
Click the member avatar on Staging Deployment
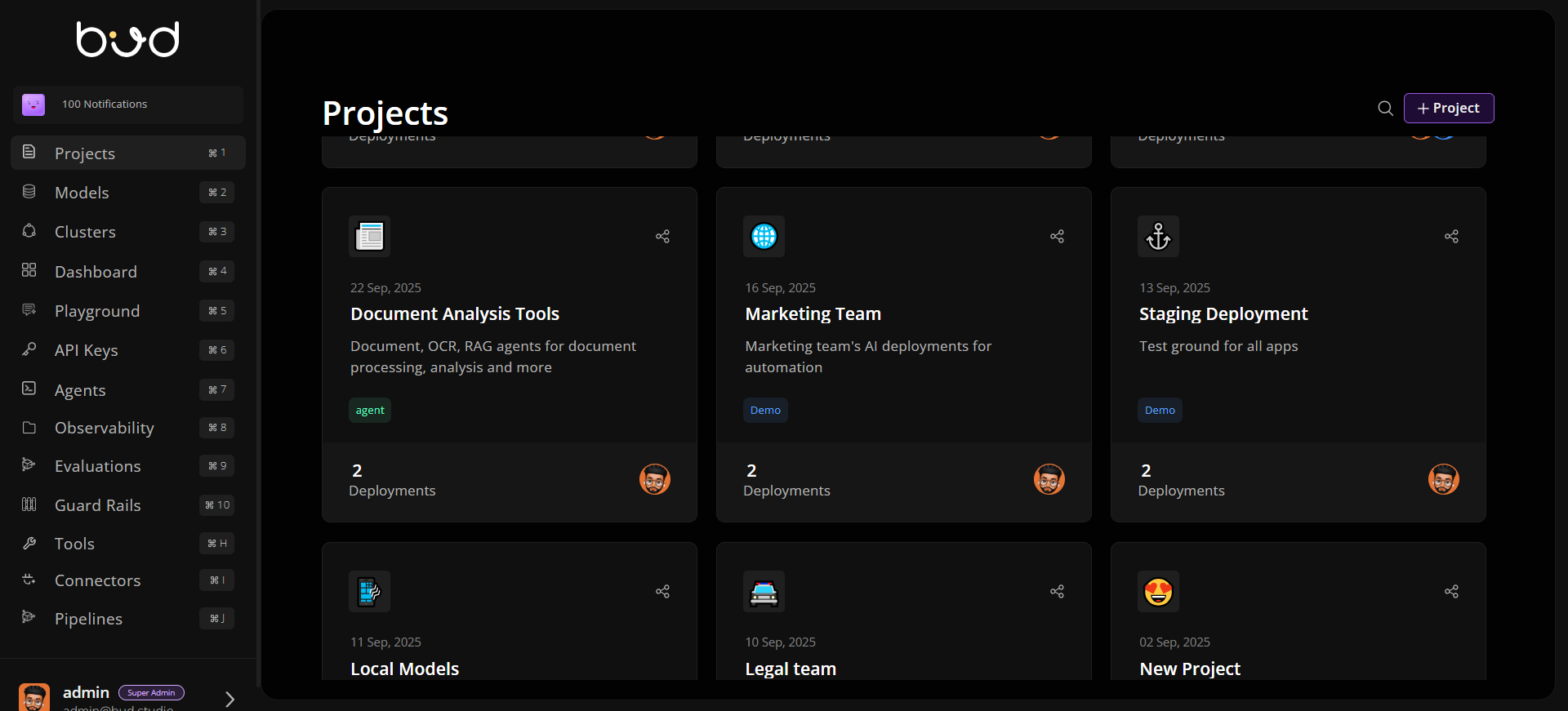tap(1444, 479)
